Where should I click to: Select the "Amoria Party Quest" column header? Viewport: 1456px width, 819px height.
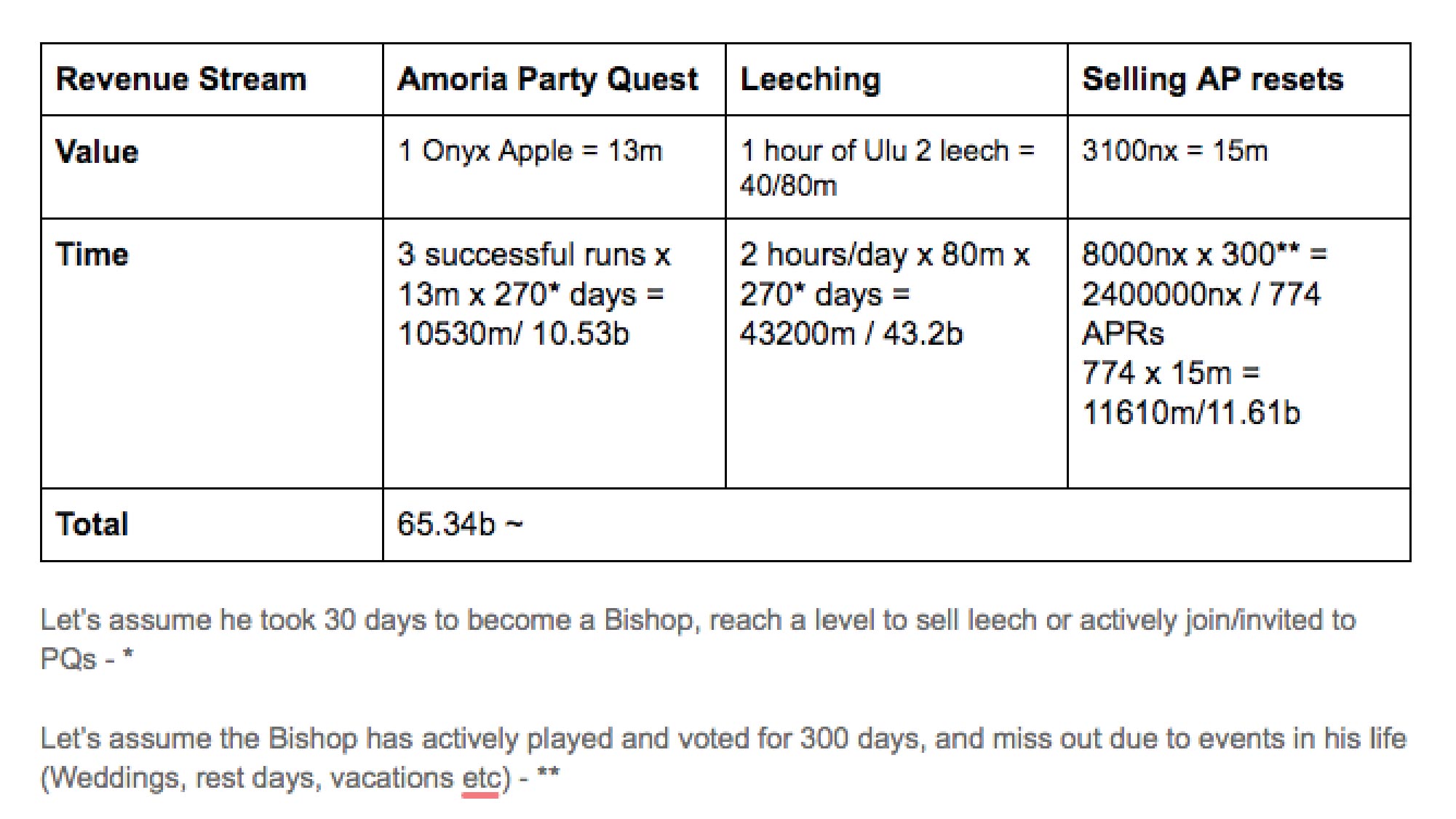tap(548, 79)
